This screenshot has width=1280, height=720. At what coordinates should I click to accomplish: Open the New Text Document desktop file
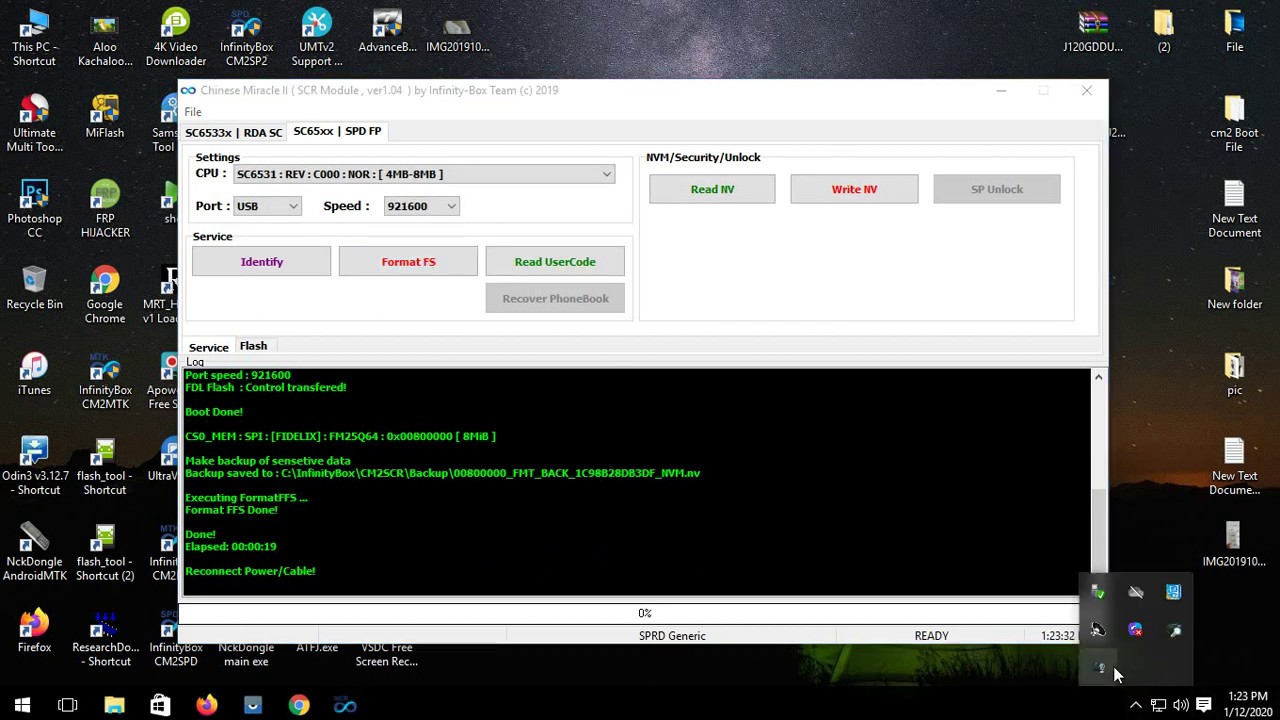1234,210
